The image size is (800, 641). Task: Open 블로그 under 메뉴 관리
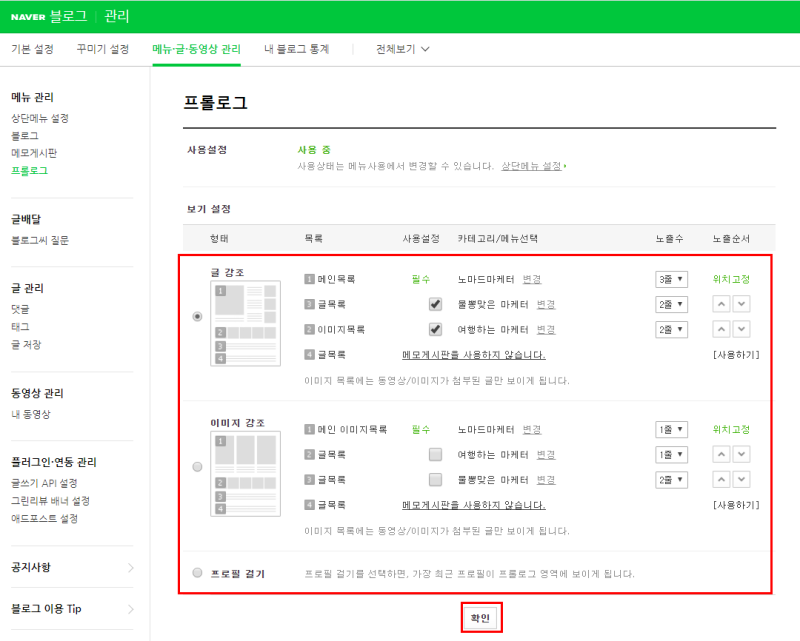click(24, 136)
